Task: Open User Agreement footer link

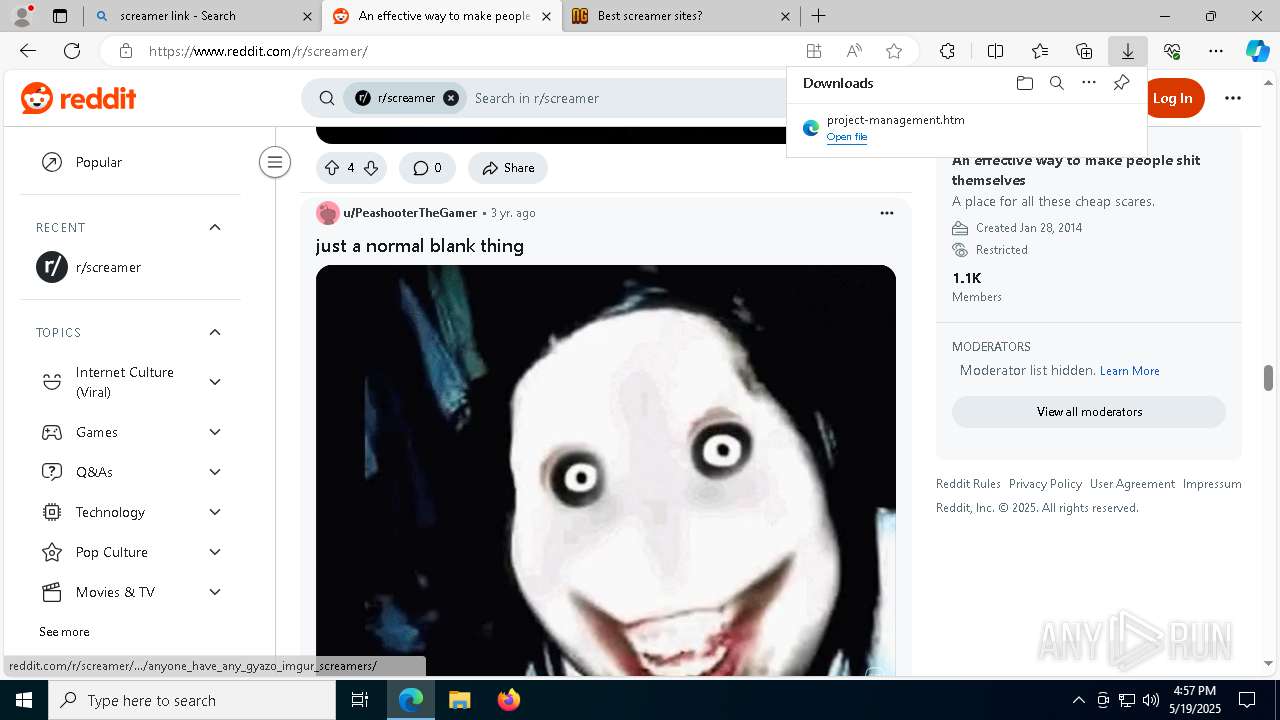Action: point(1132,484)
